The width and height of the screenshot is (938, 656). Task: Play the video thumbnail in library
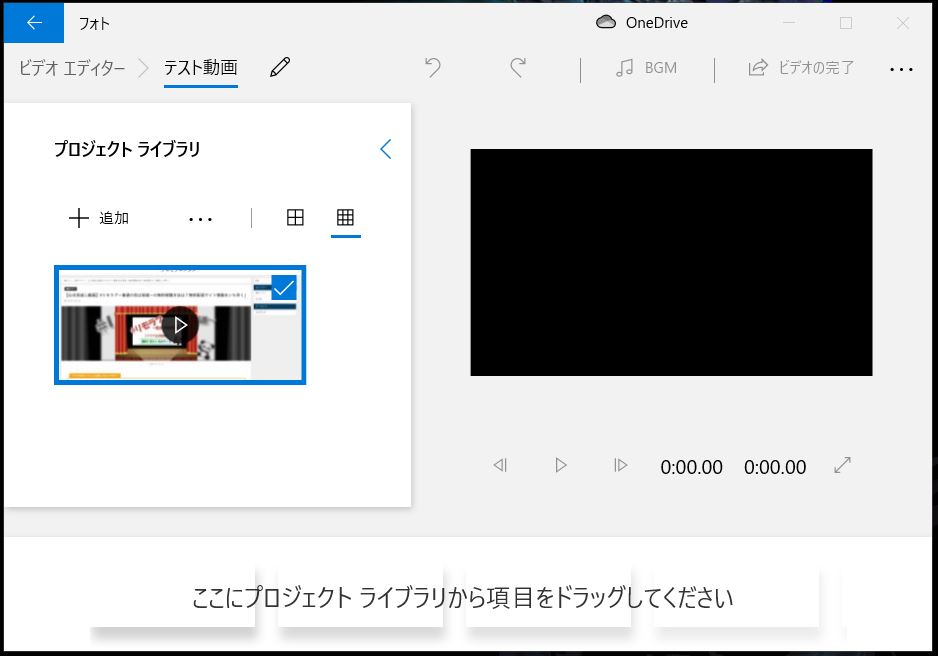180,325
